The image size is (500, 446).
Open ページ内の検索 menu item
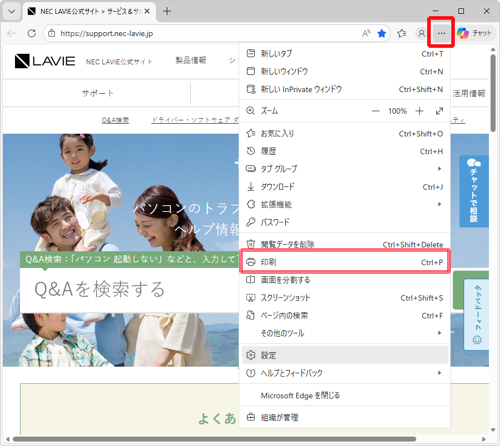345,315
